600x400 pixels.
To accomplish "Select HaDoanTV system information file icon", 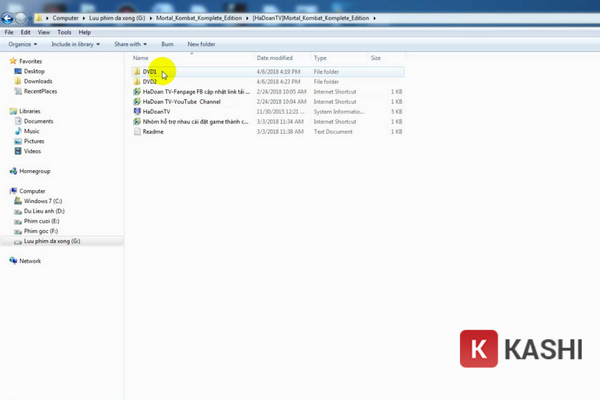I will point(137,111).
